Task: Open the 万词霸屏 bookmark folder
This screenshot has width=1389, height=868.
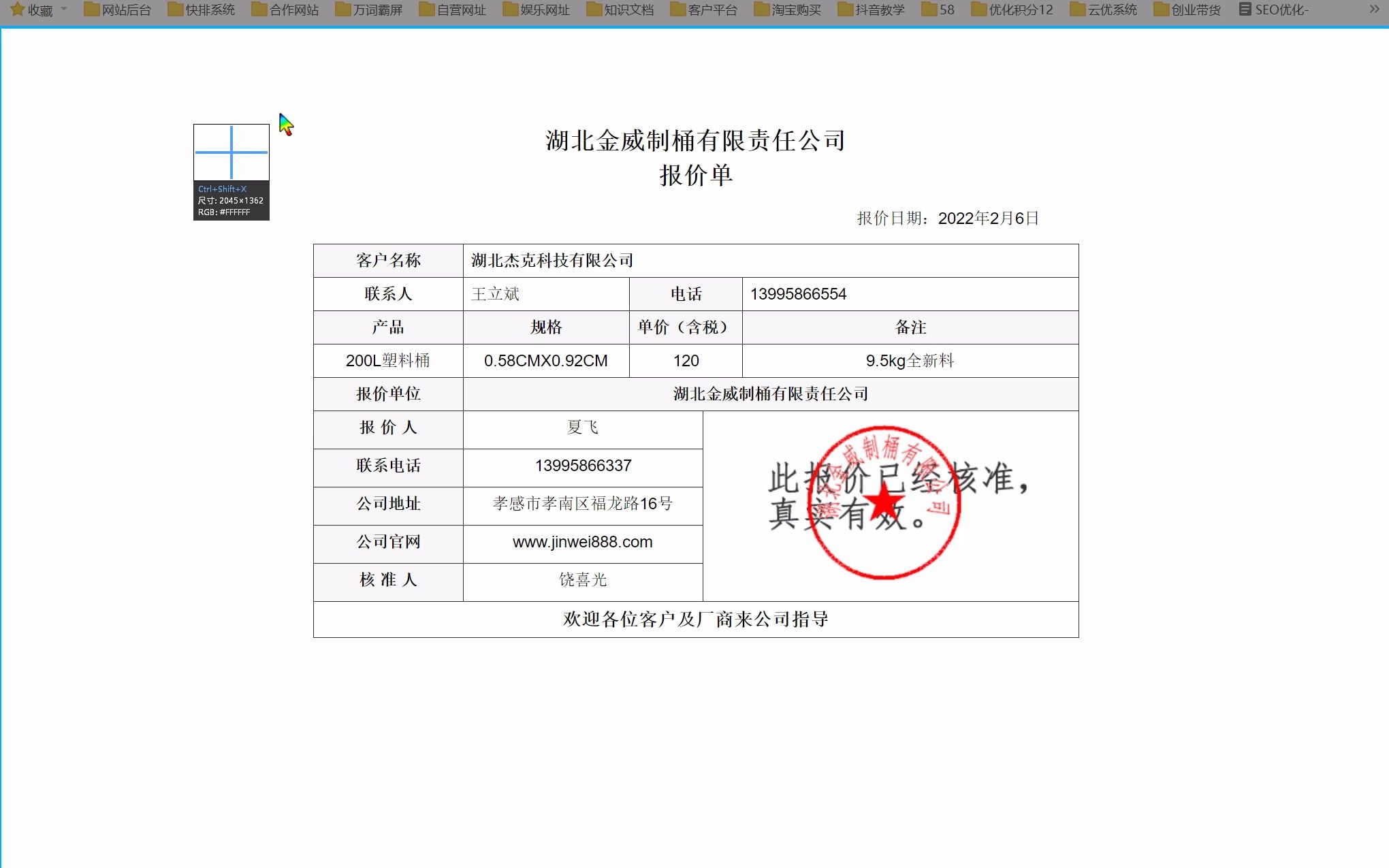Action: [x=368, y=10]
